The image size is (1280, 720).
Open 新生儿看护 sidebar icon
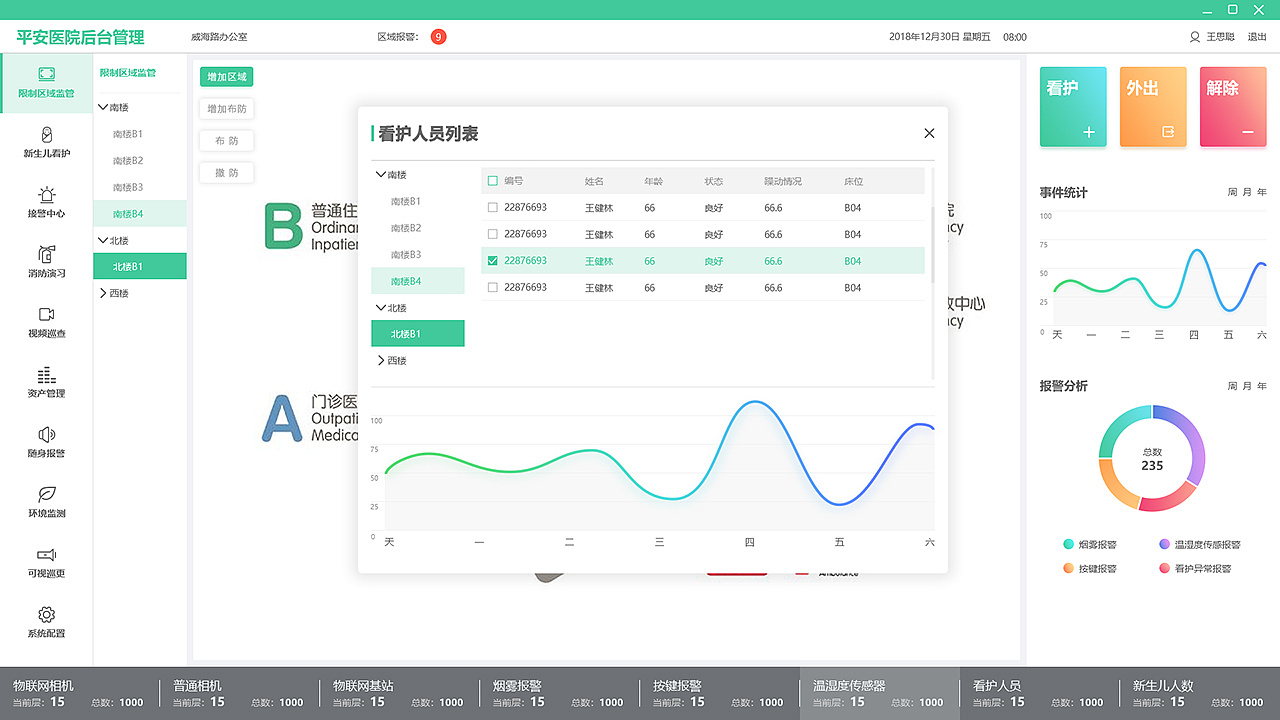coord(46,134)
